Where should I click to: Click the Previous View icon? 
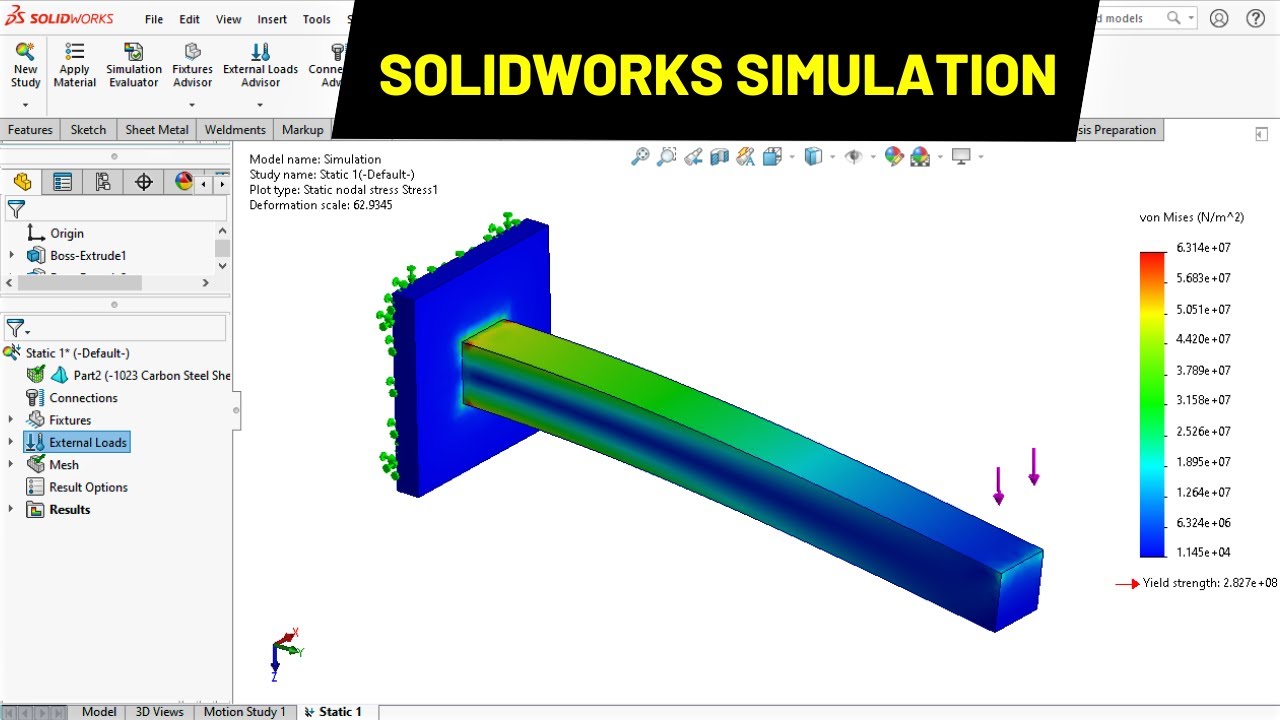click(693, 156)
